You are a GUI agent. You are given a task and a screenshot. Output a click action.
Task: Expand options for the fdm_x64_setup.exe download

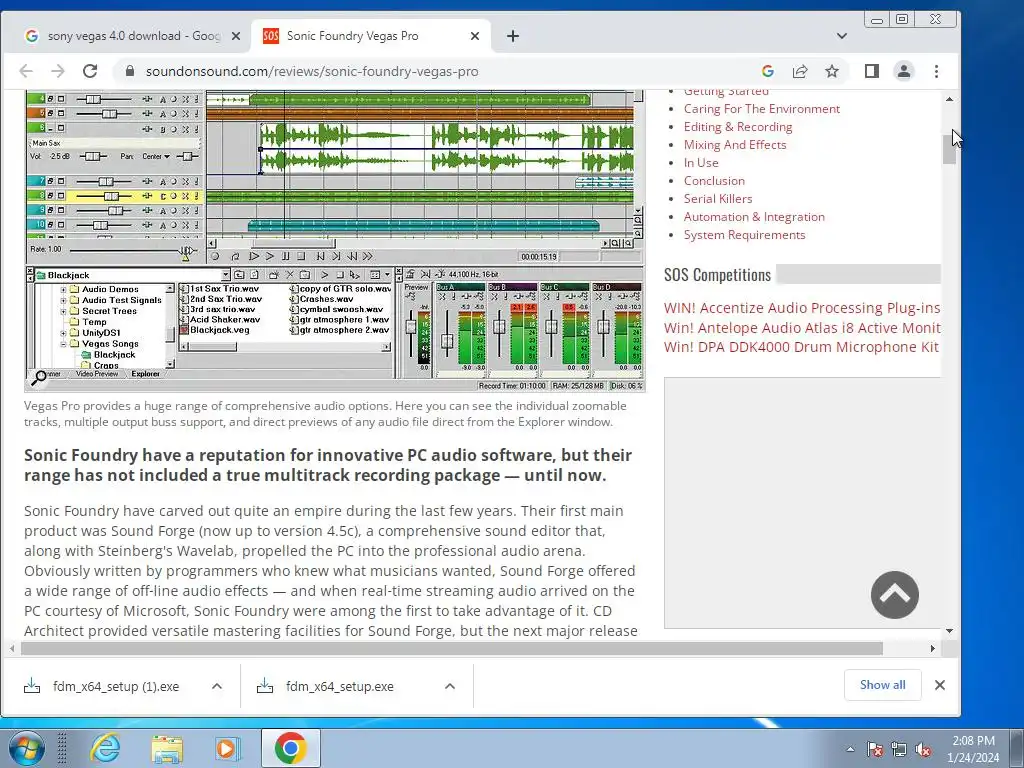tap(450, 686)
